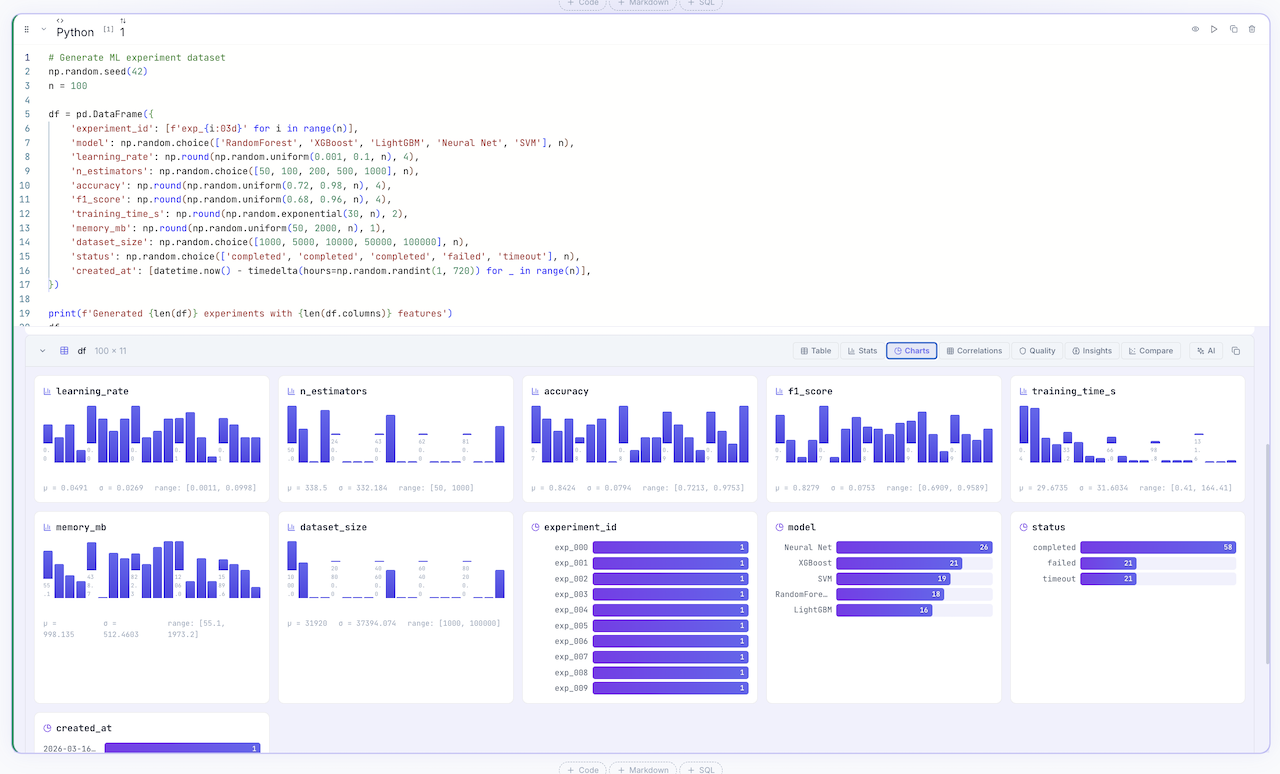Duplicate the current code cell
This screenshot has width=1280, height=774.
(1234, 29)
